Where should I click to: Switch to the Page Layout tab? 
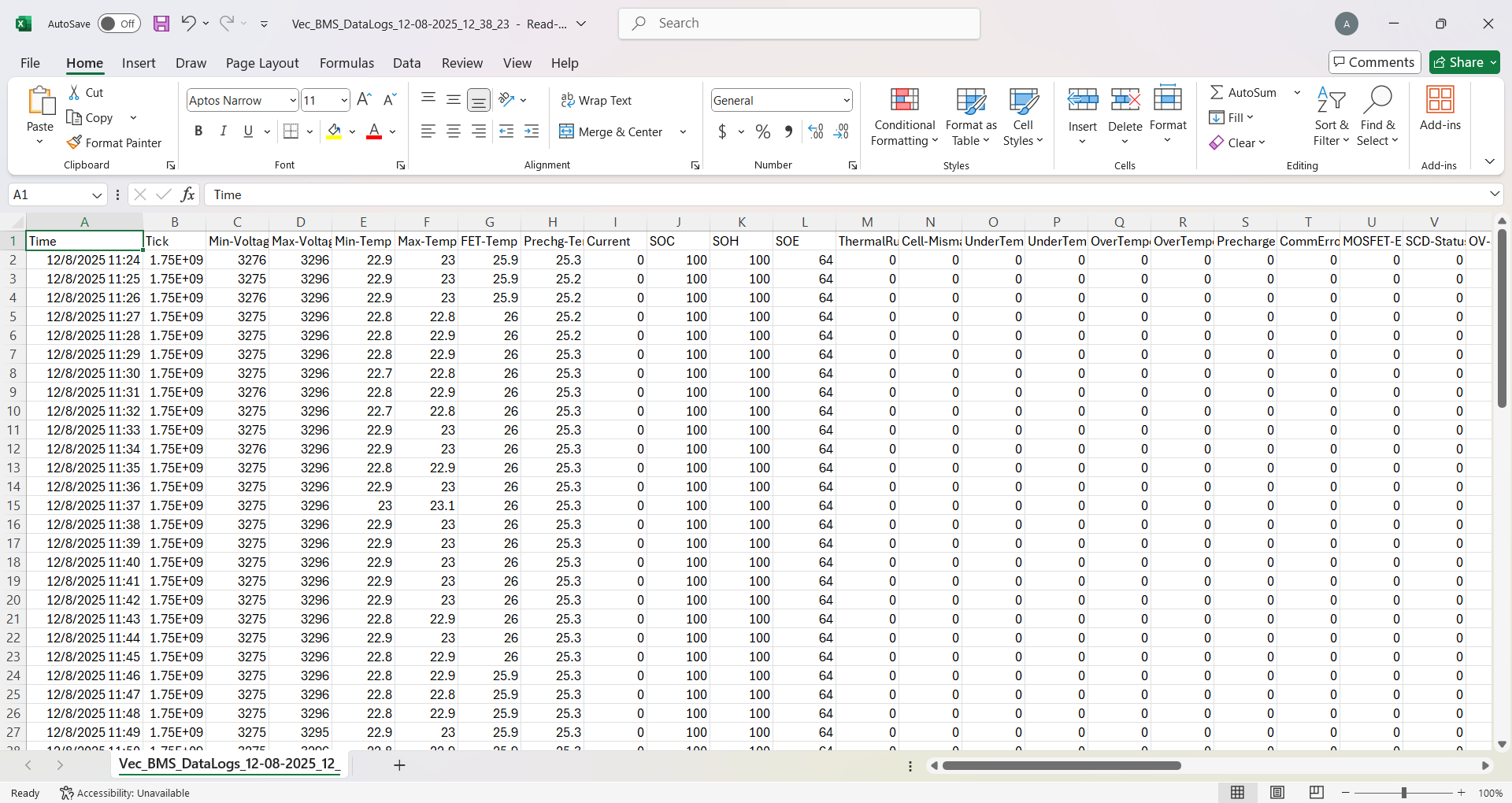coord(262,63)
